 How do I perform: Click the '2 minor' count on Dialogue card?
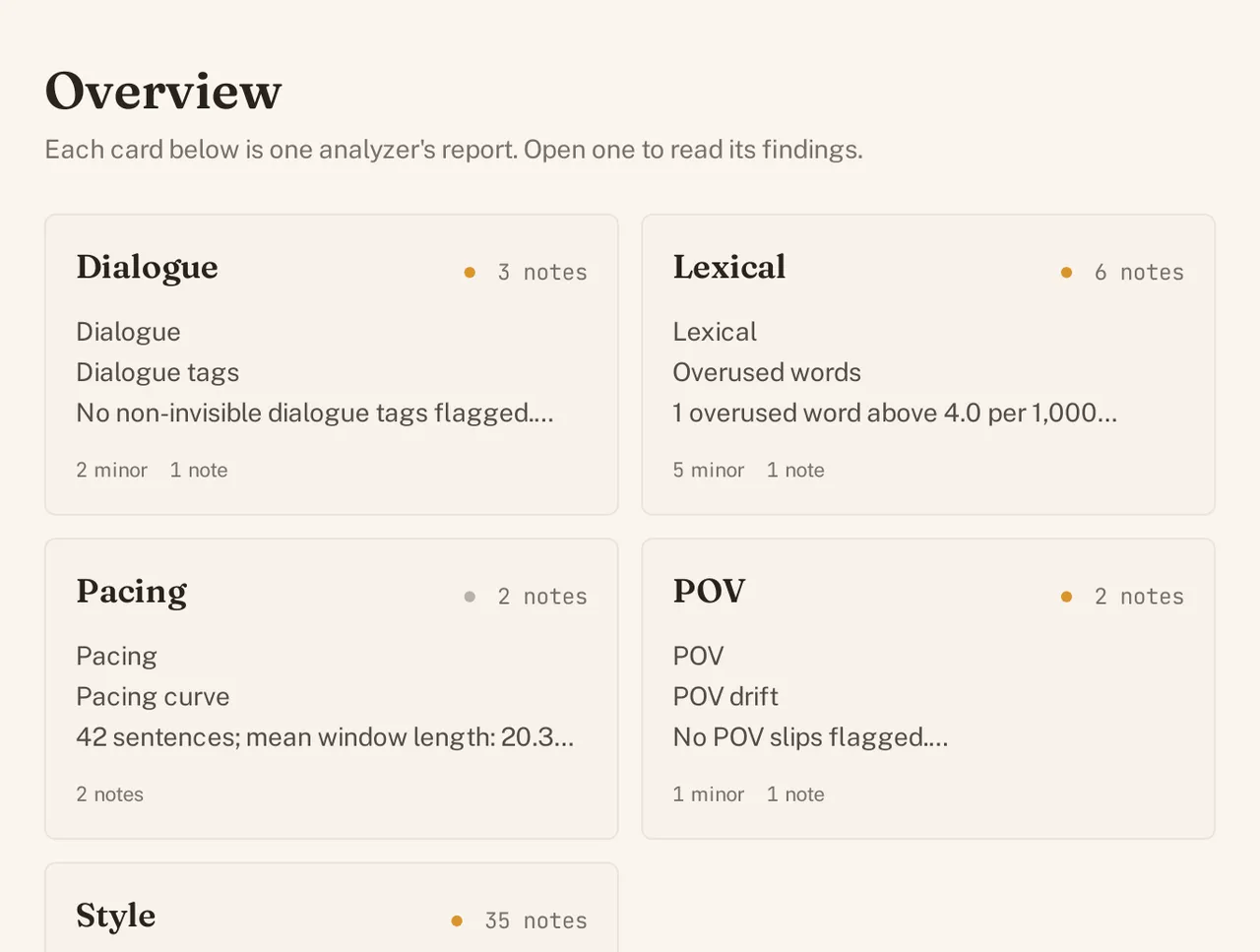[111, 471]
